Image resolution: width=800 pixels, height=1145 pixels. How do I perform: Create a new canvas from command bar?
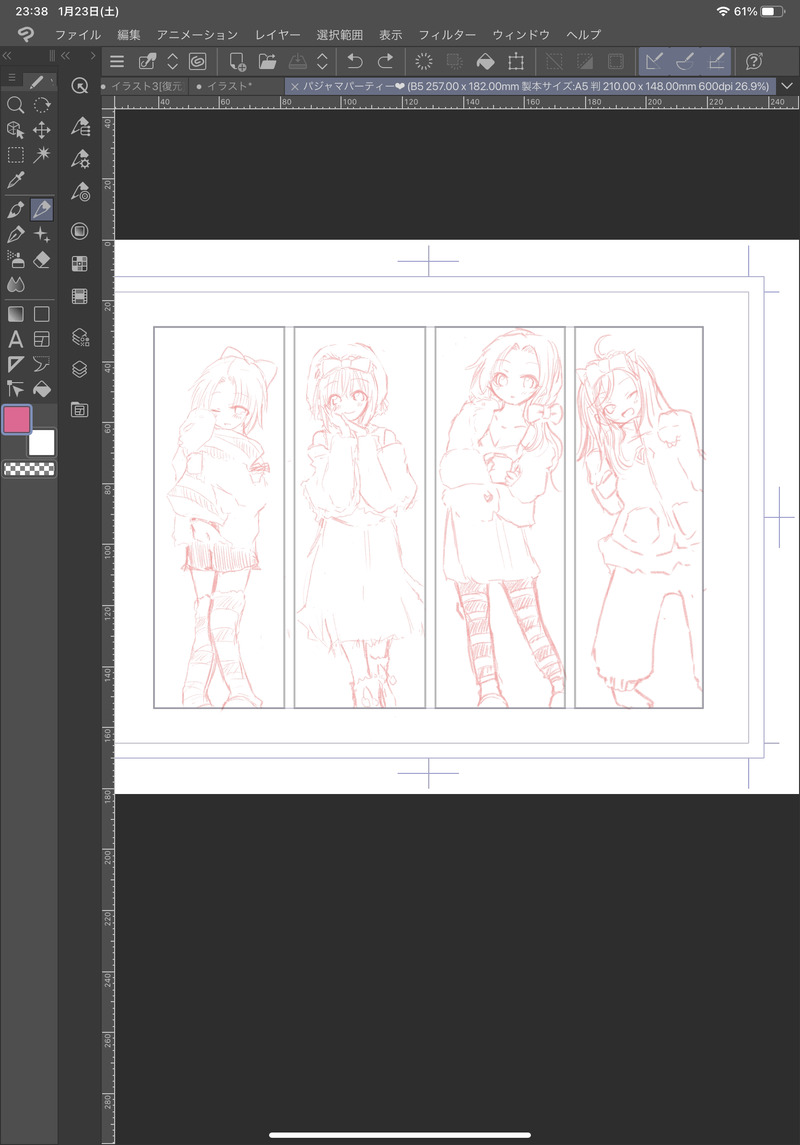click(x=237, y=61)
